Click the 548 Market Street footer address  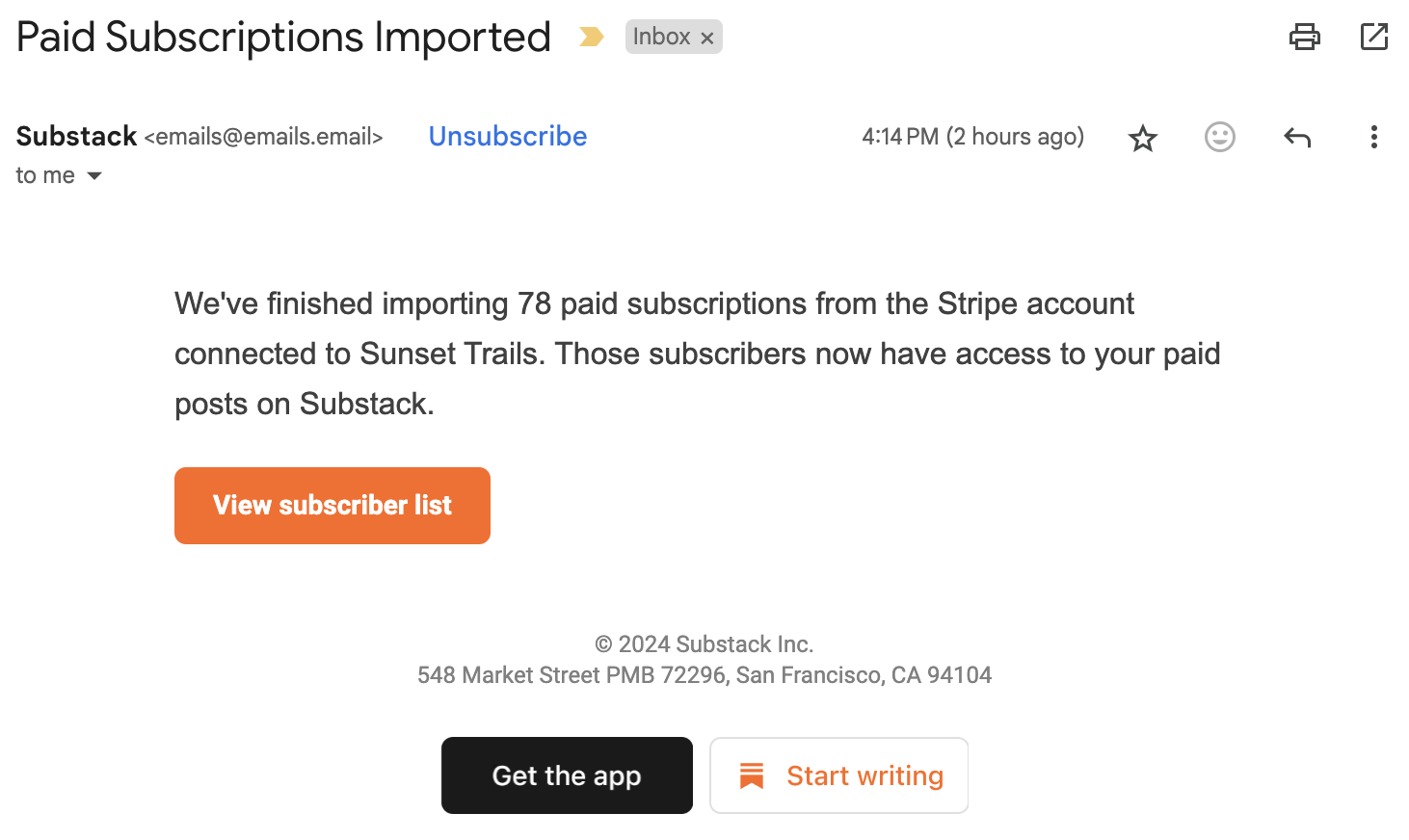click(x=704, y=674)
